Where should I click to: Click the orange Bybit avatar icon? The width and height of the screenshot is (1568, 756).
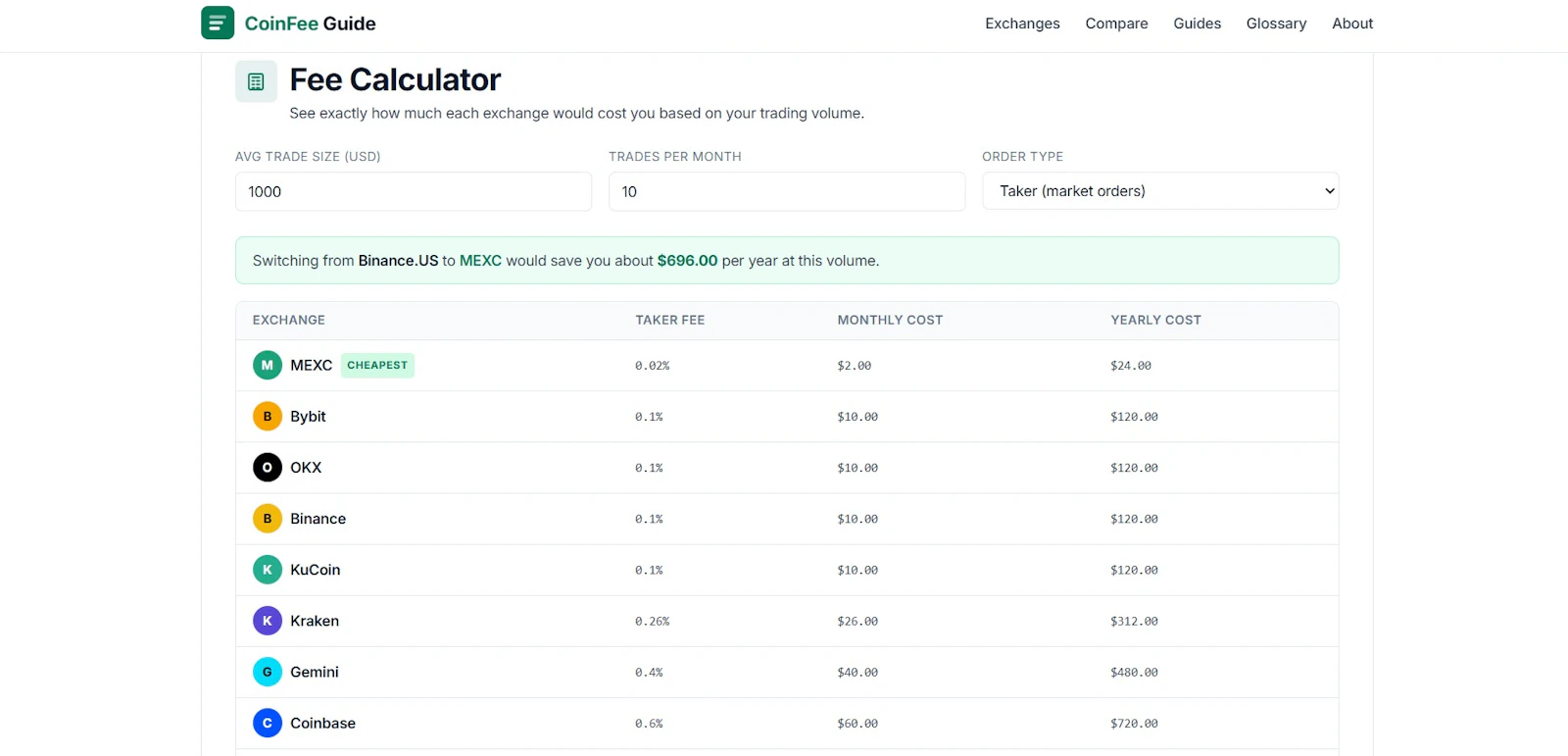(x=268, y=416)
